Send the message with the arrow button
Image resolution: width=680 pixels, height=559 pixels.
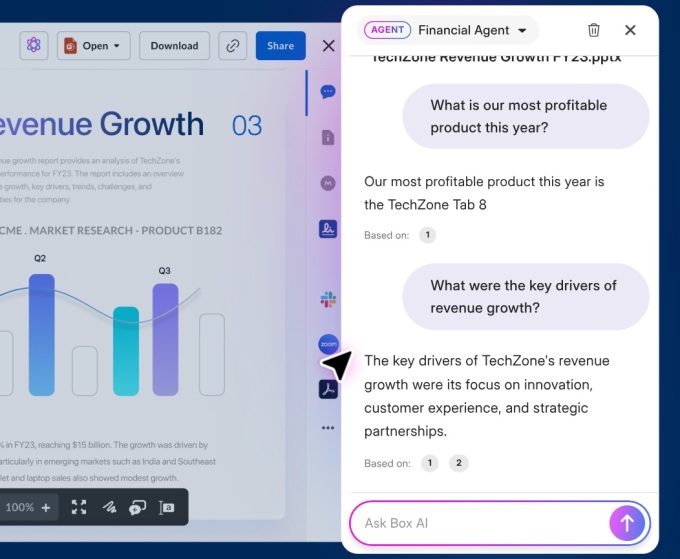point(627,523)
